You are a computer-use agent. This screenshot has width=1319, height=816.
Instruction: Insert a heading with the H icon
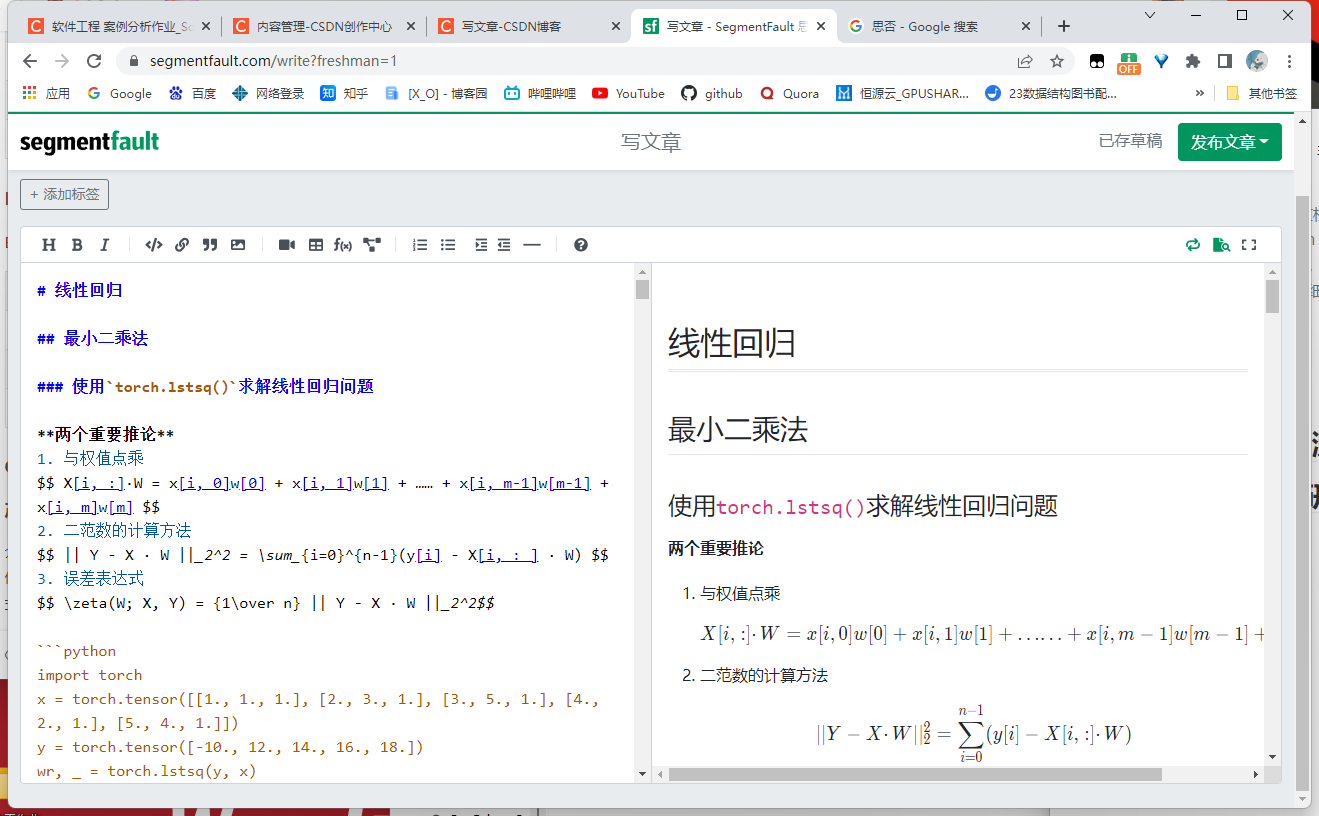click(x=48, y=245)
